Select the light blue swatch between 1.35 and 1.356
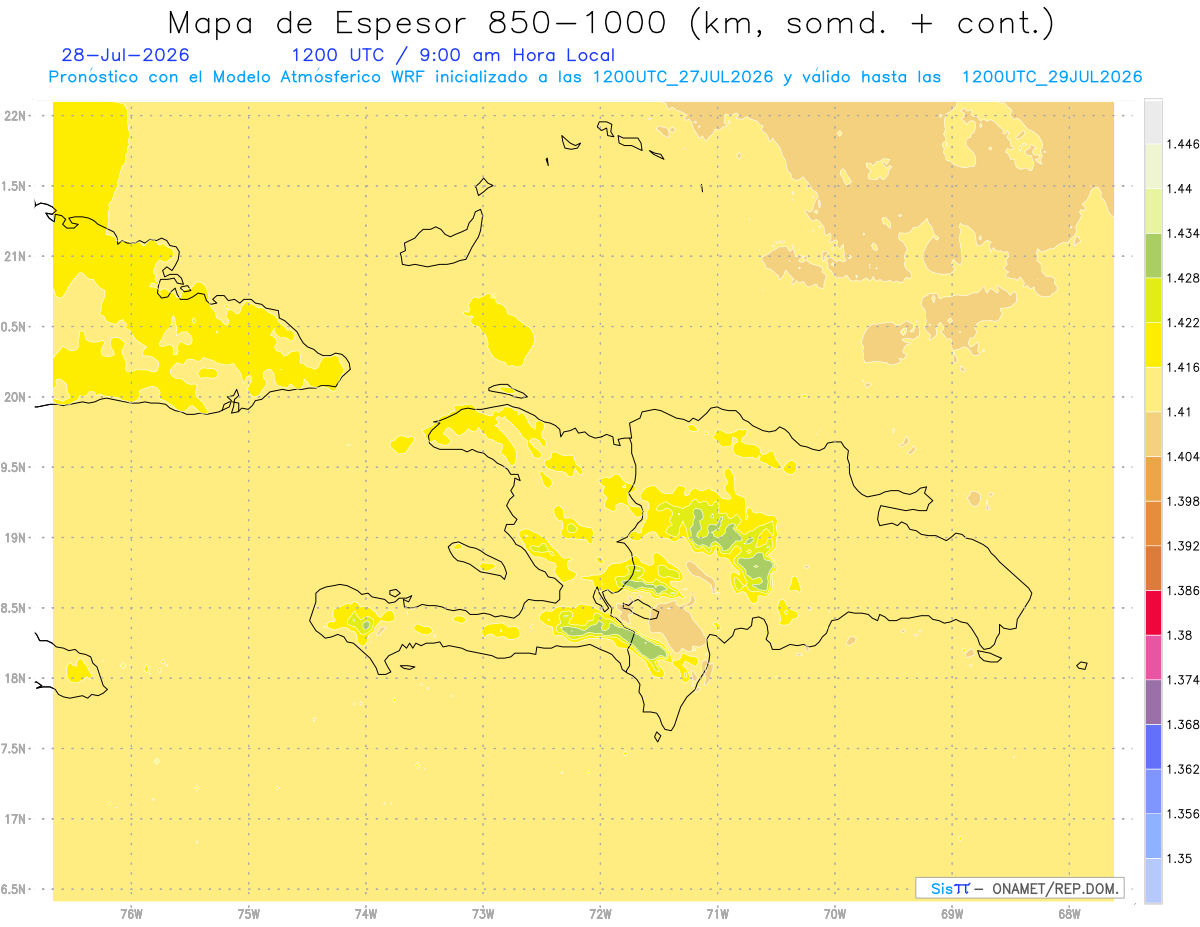The width and height of the screenshot is (1200, 927). (1153, 836)
